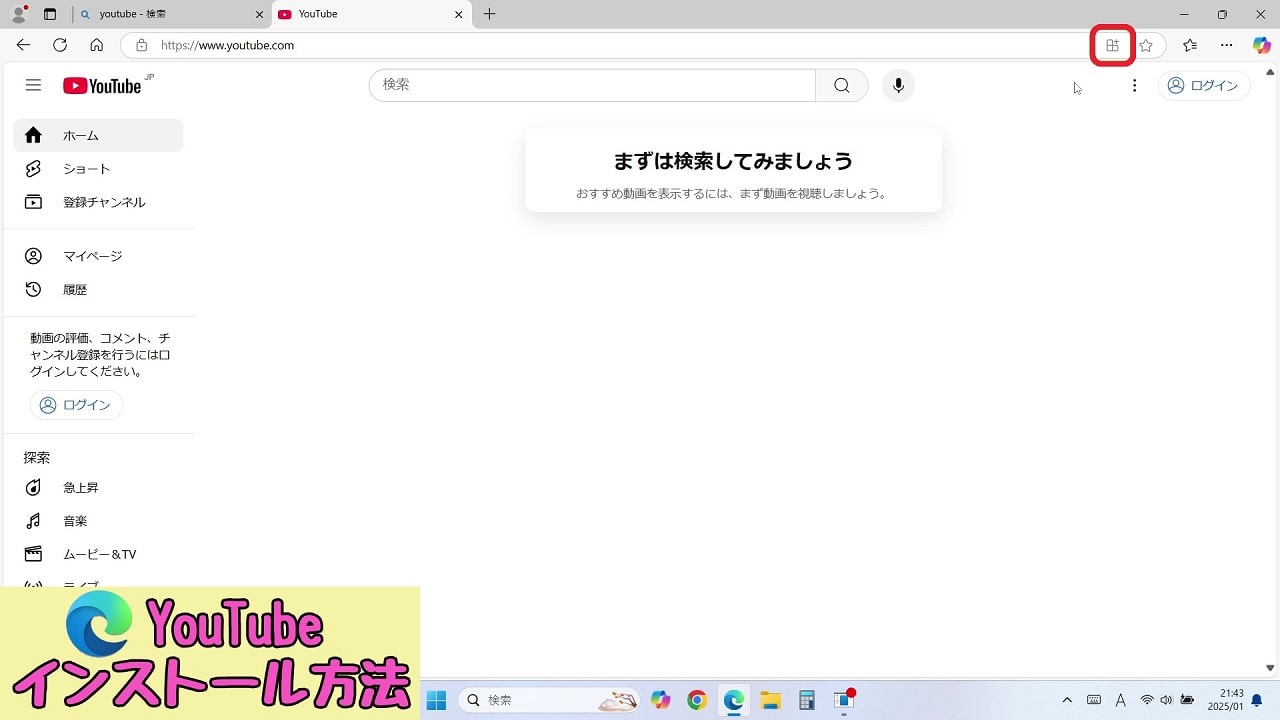Image resolution: width=1280 pixels, height=720 pixels.
Task: Open Trending (急上昇) in sidebar
Action: 98,487
